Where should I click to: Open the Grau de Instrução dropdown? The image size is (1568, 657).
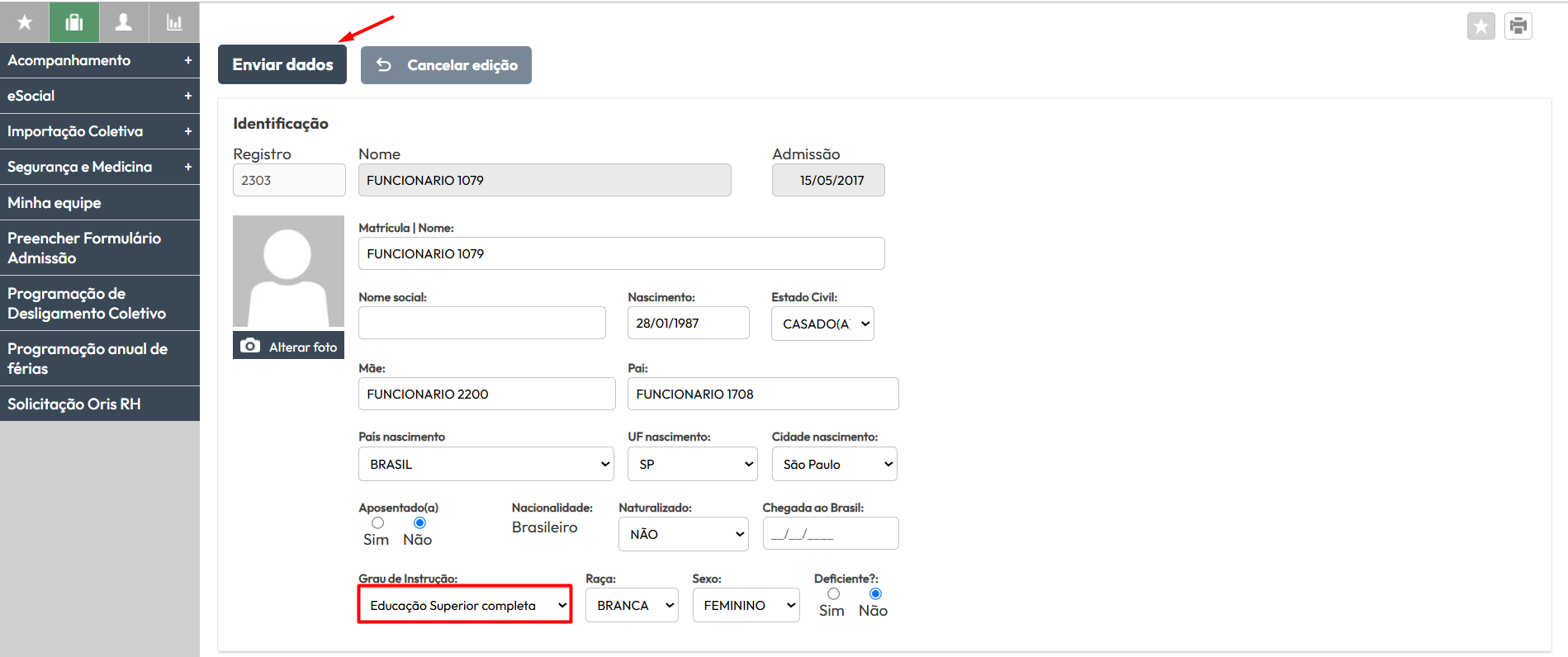465,605
